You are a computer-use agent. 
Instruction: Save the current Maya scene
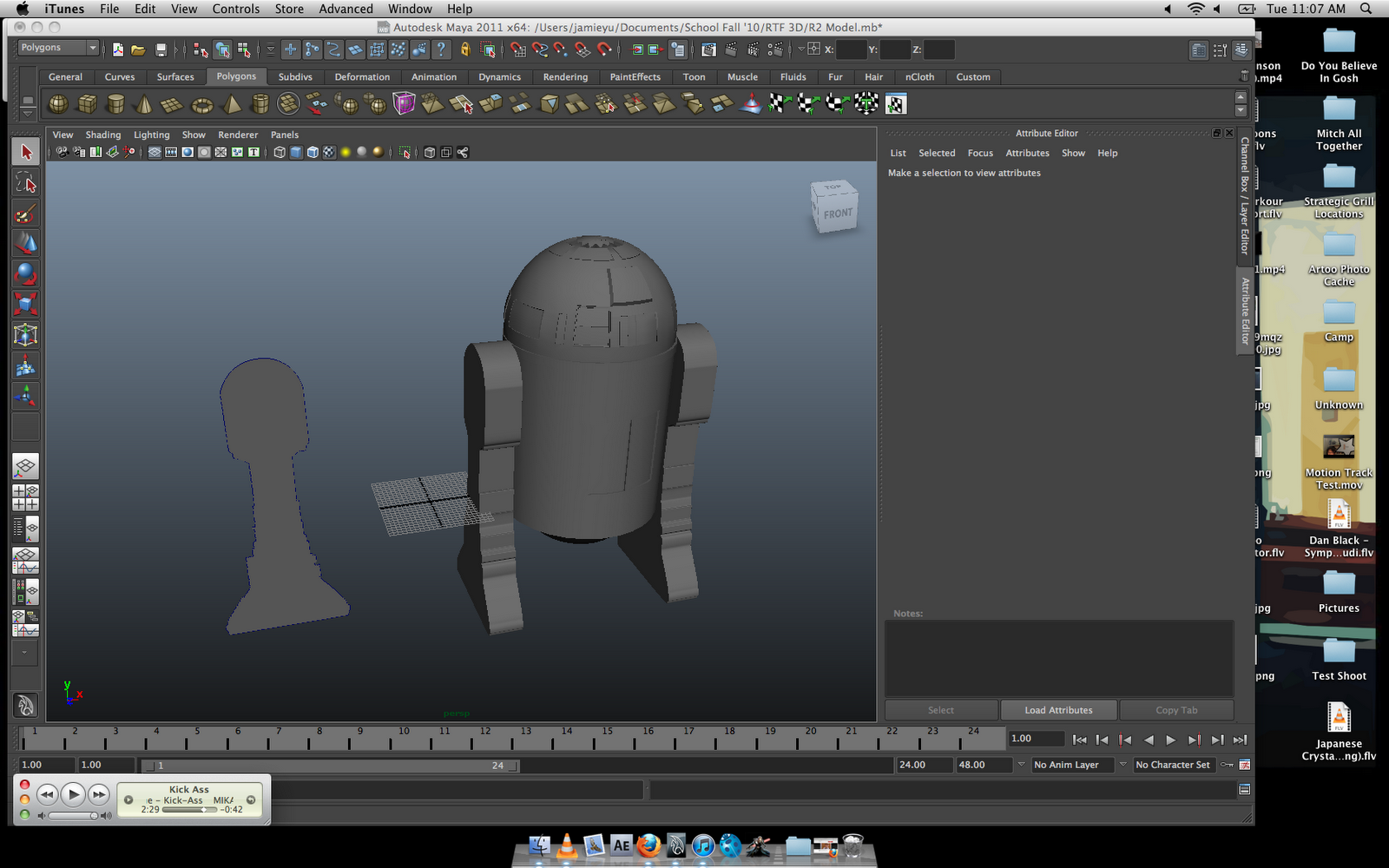click(x=160, y=49)
